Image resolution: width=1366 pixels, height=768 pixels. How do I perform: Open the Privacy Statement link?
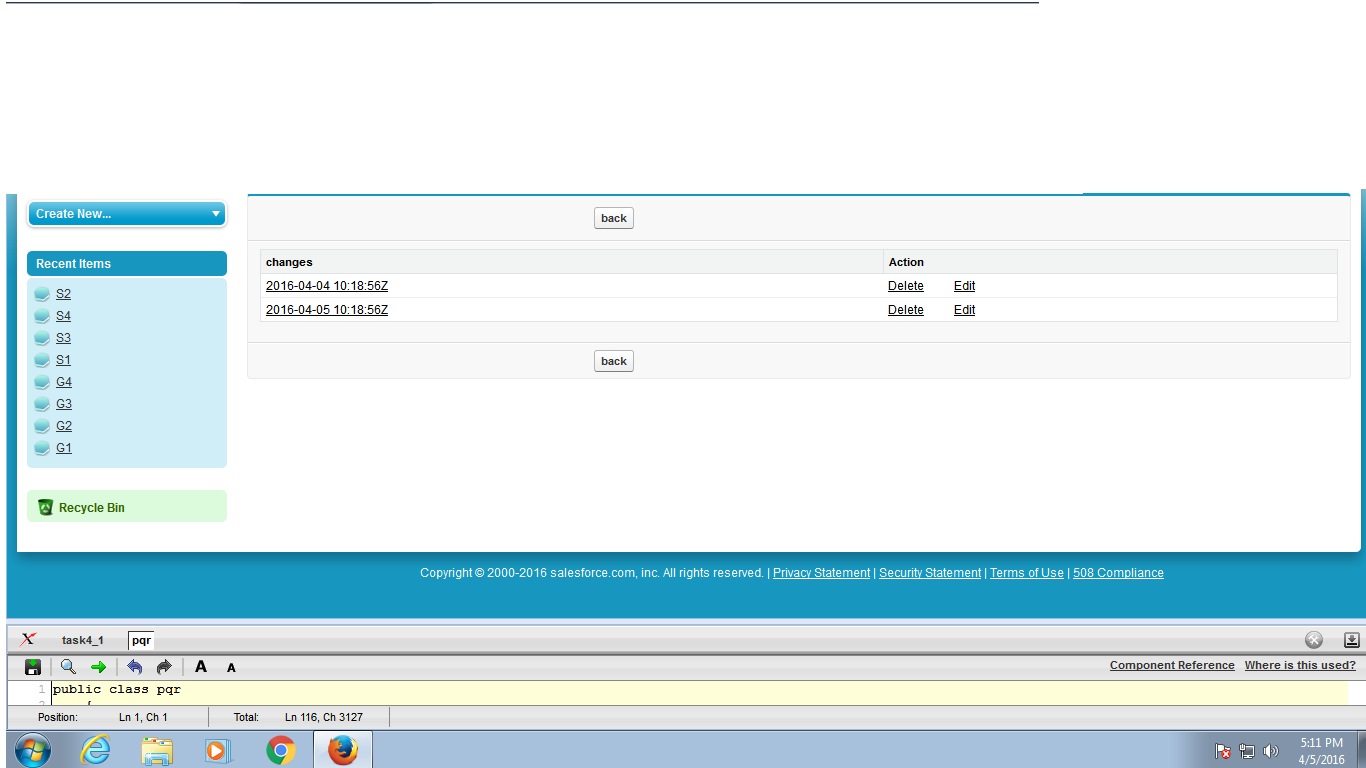click(x=821, y=573)
